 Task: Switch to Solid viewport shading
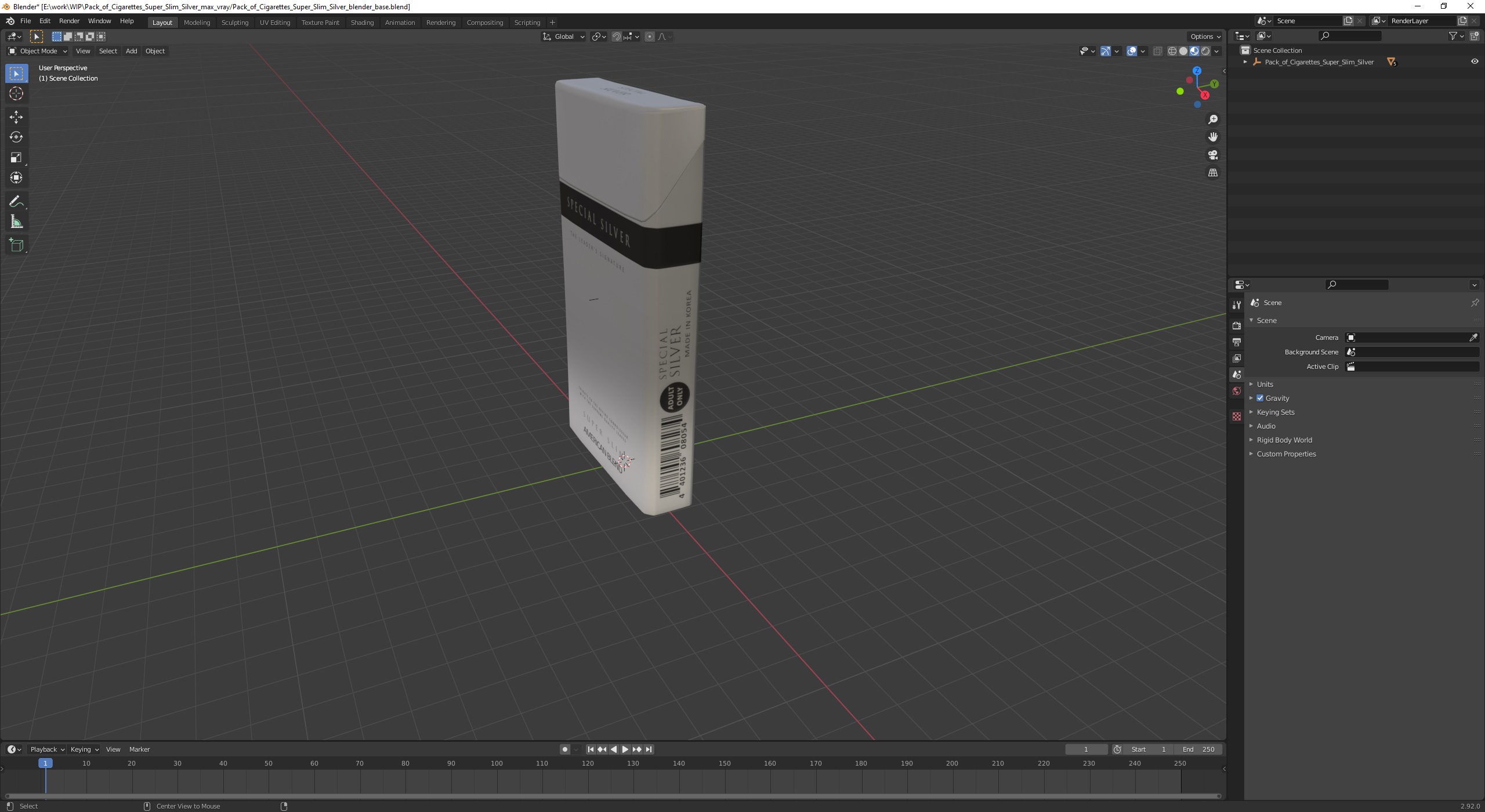tap(1183, 51)
